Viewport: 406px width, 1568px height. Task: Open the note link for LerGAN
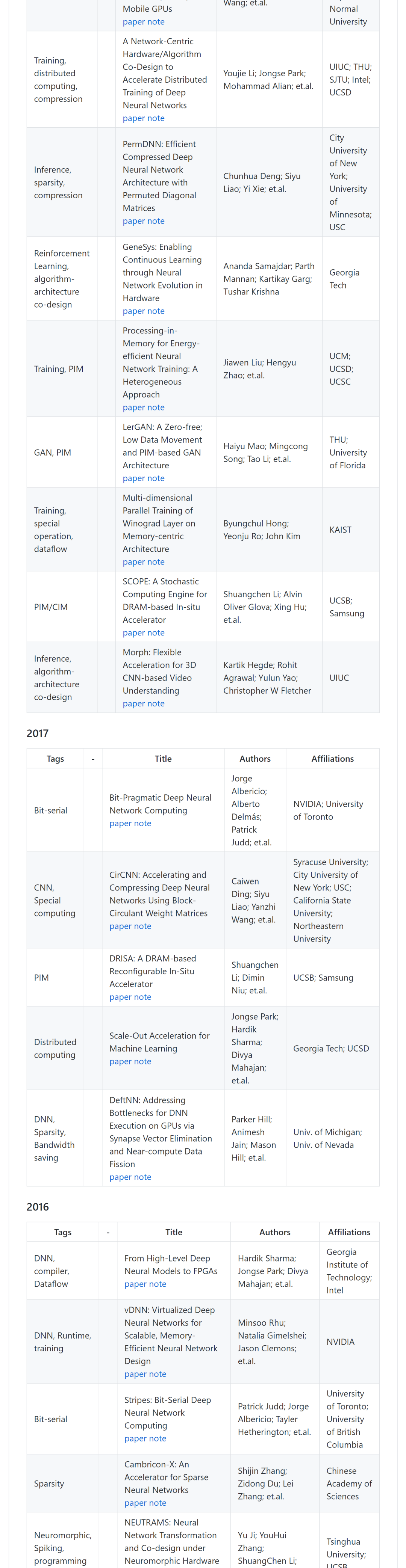(x=156, y=478)
